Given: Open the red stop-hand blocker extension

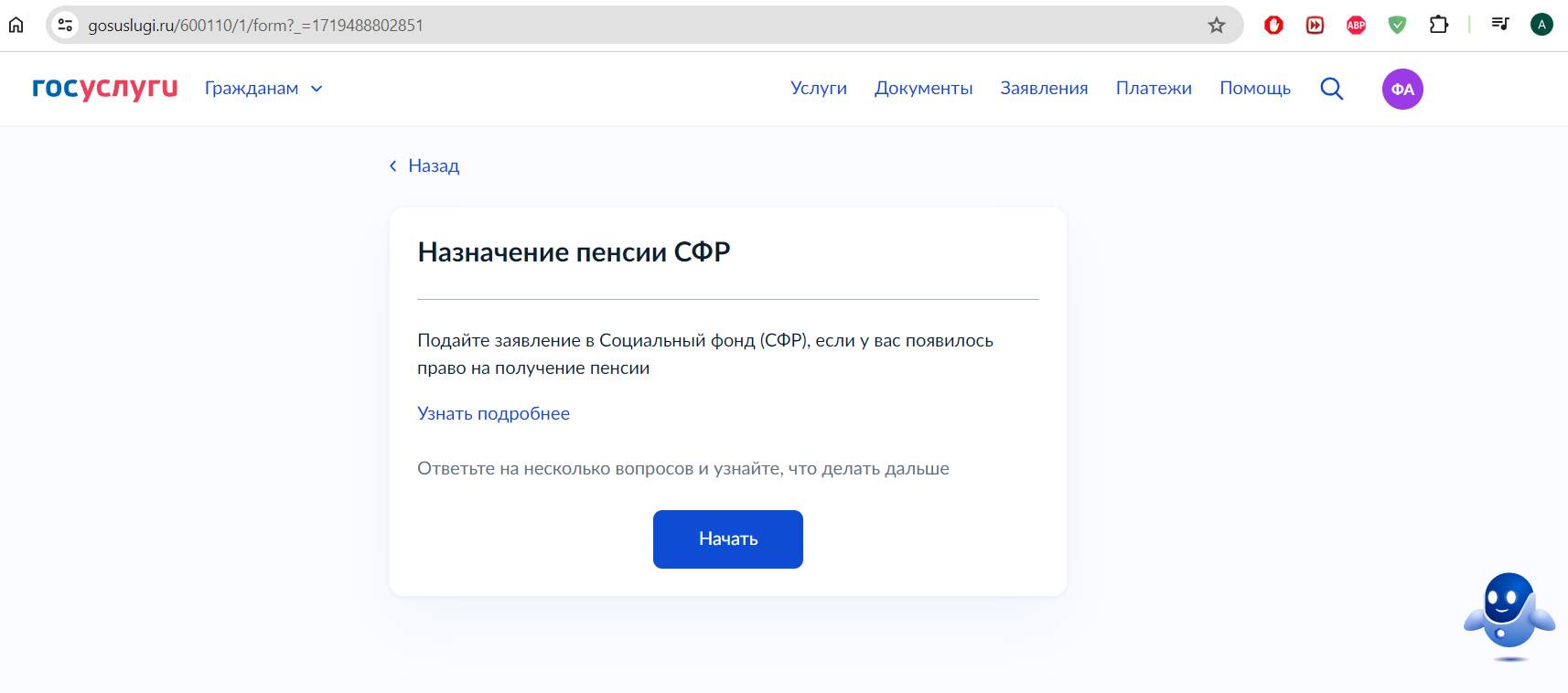Looking at the screenshot, I should tap(1273, 26).
